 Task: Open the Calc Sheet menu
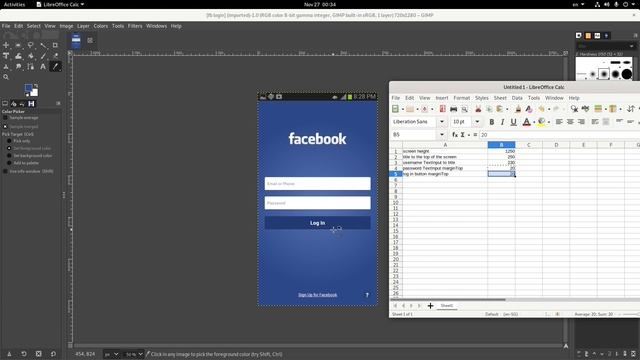(500, 98)
